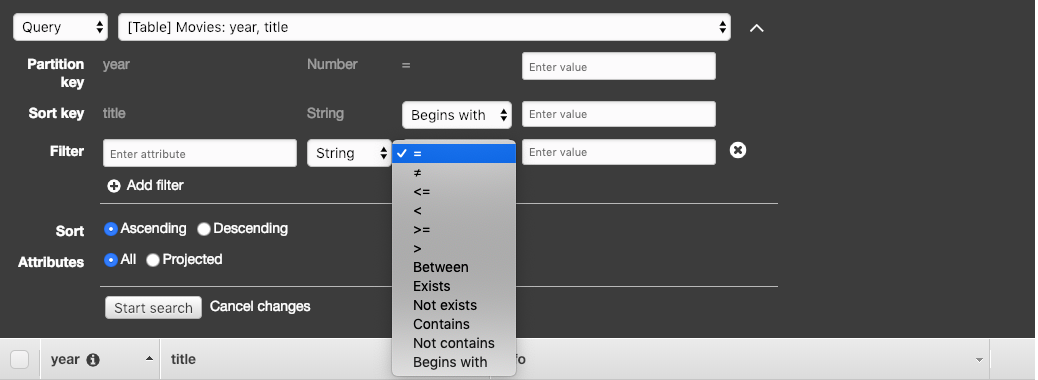This screenshot has width=1038, height=380.
Task: Focus the partition key value field
Action: (x=618, y=66)
